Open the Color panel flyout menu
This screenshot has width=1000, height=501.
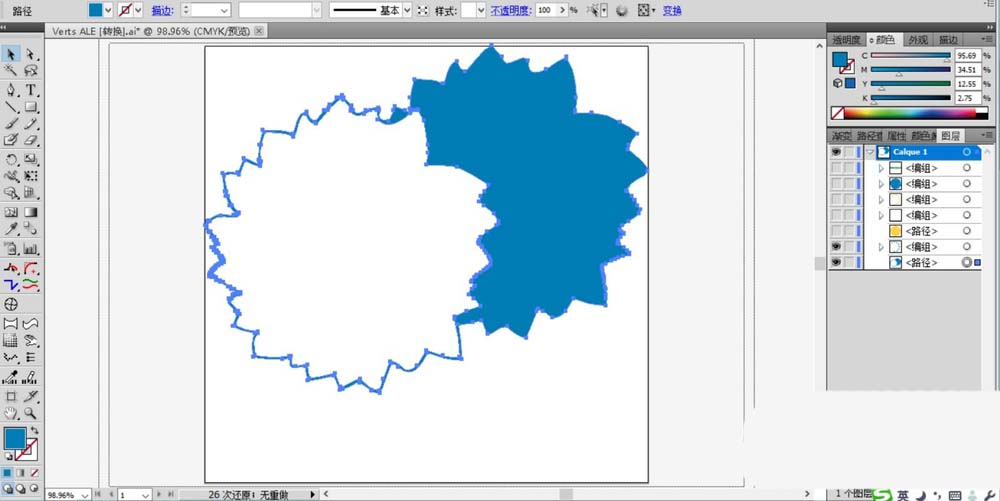point(987,40)
